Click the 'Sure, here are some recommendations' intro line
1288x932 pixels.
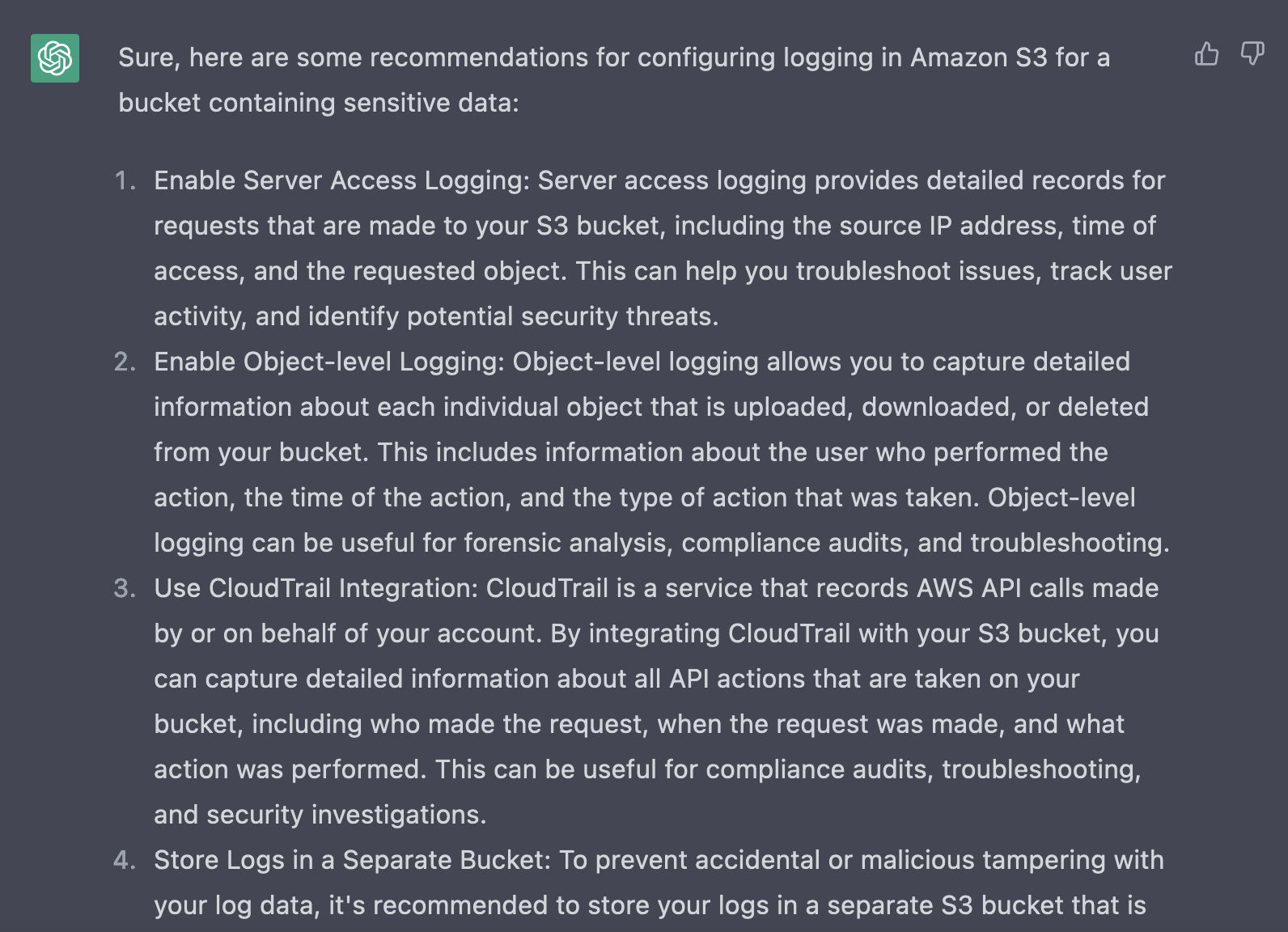click(614, 57)
